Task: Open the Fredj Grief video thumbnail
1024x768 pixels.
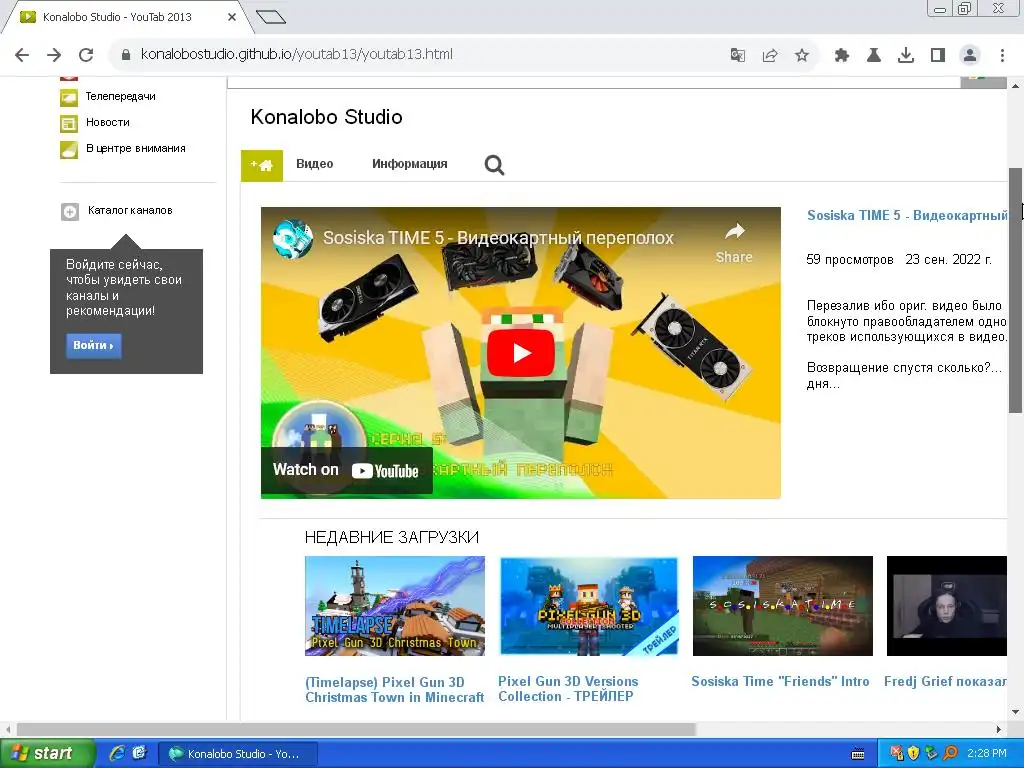Action: [x=946, y=606]
